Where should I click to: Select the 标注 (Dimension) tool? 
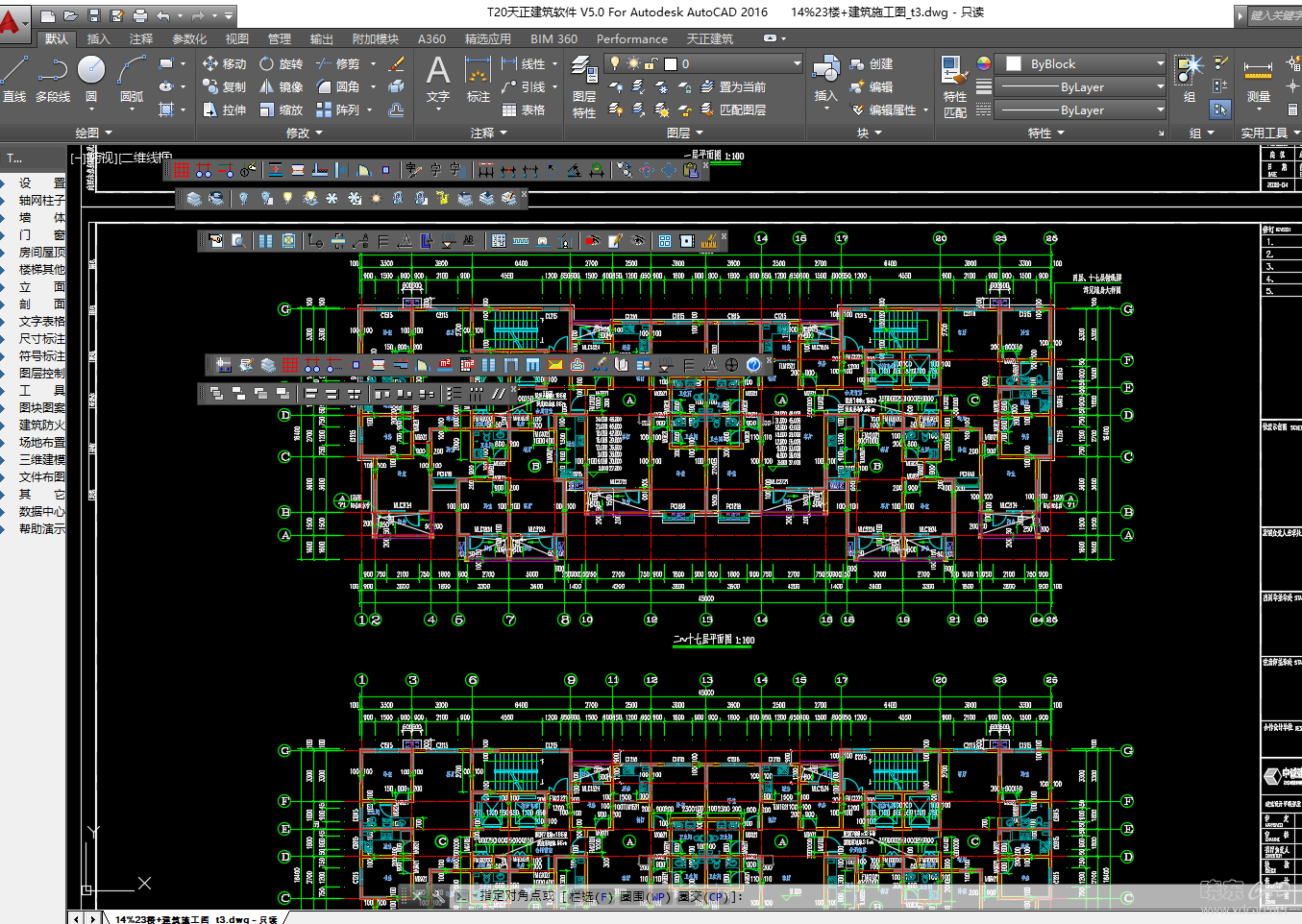tap(478, 79)
